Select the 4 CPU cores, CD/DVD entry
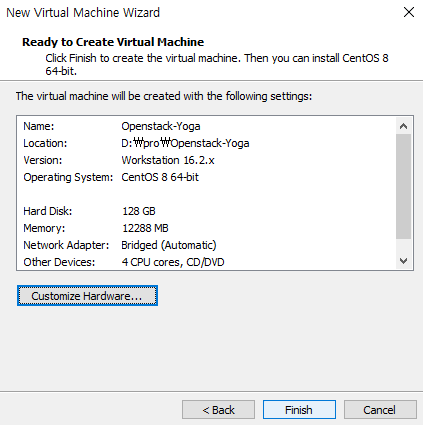The image size is (423, 425). [173, 262]
